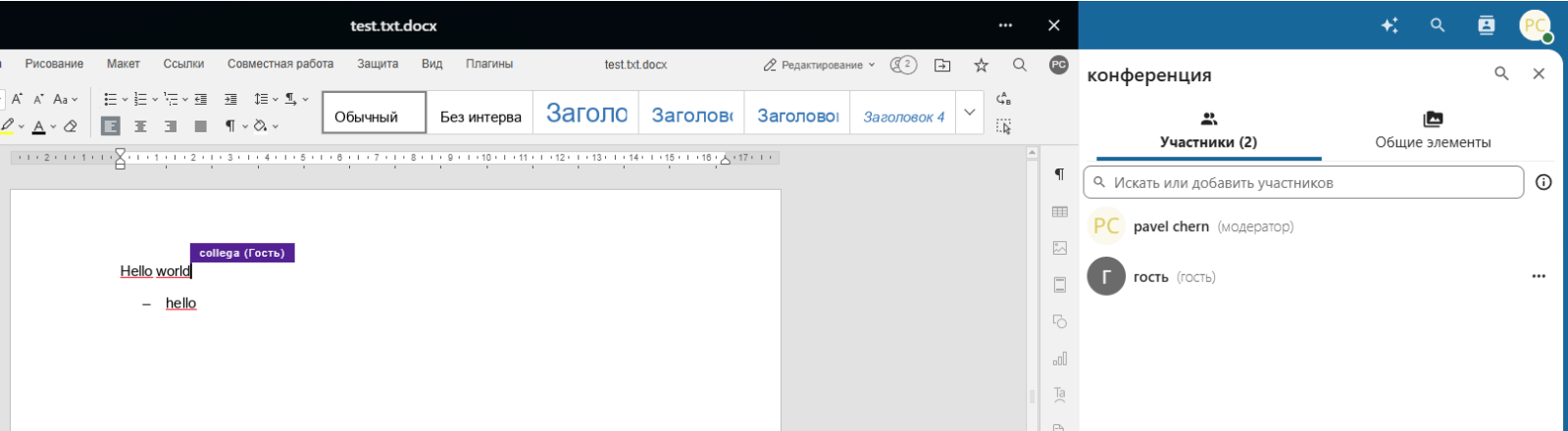Open image settings in right sidebar
Image resolution: width=1568 pixels, height=431 pixels.
coord(1059,248)
